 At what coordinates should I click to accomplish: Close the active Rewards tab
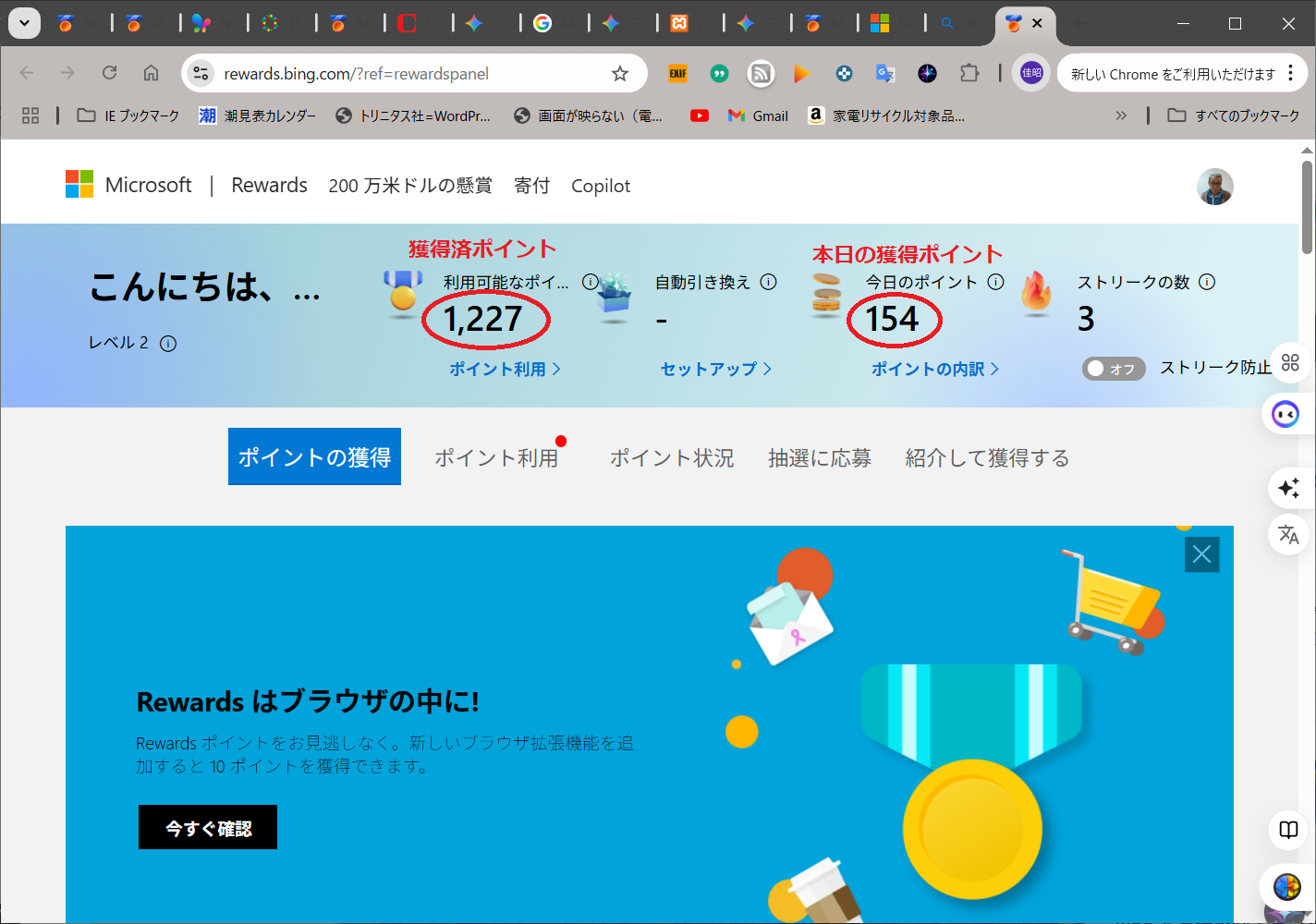(1037, 24)
